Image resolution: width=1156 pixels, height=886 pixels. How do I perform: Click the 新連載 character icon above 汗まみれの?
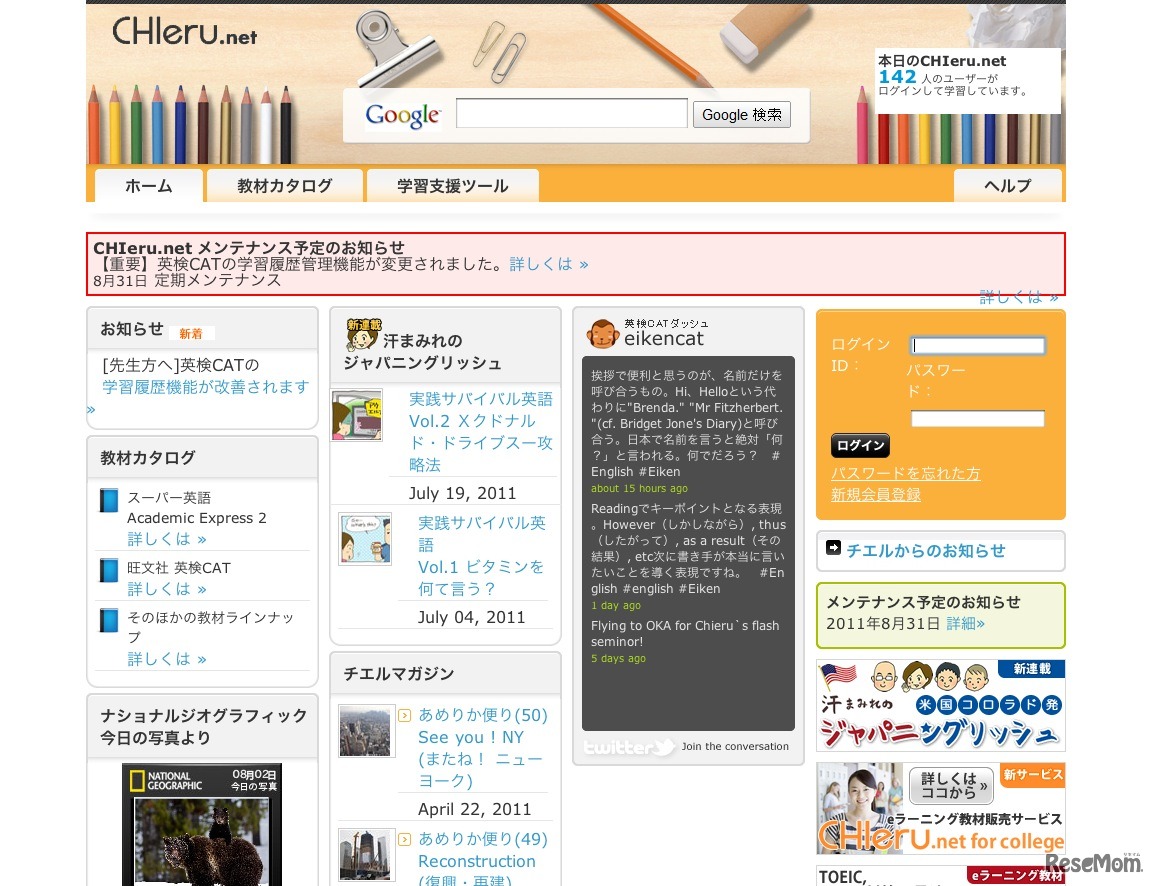click(x=363, y=334)
